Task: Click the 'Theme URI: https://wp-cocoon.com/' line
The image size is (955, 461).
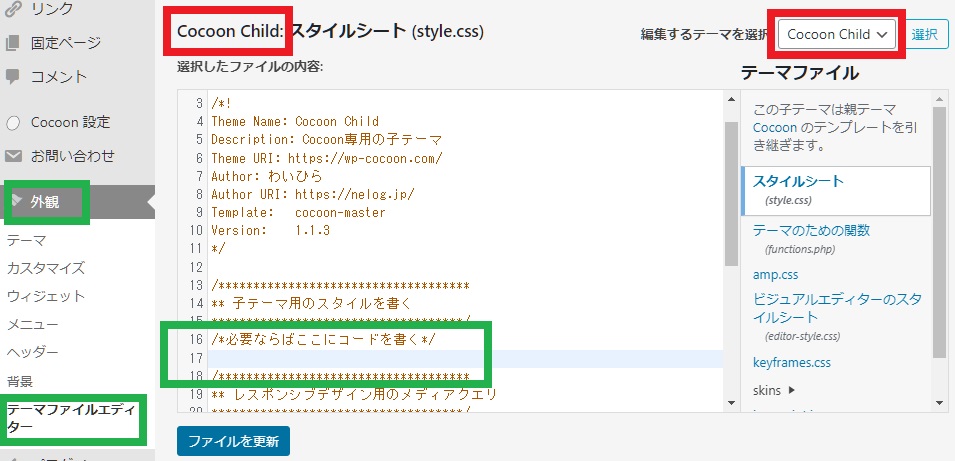Action: pos(326,158)
